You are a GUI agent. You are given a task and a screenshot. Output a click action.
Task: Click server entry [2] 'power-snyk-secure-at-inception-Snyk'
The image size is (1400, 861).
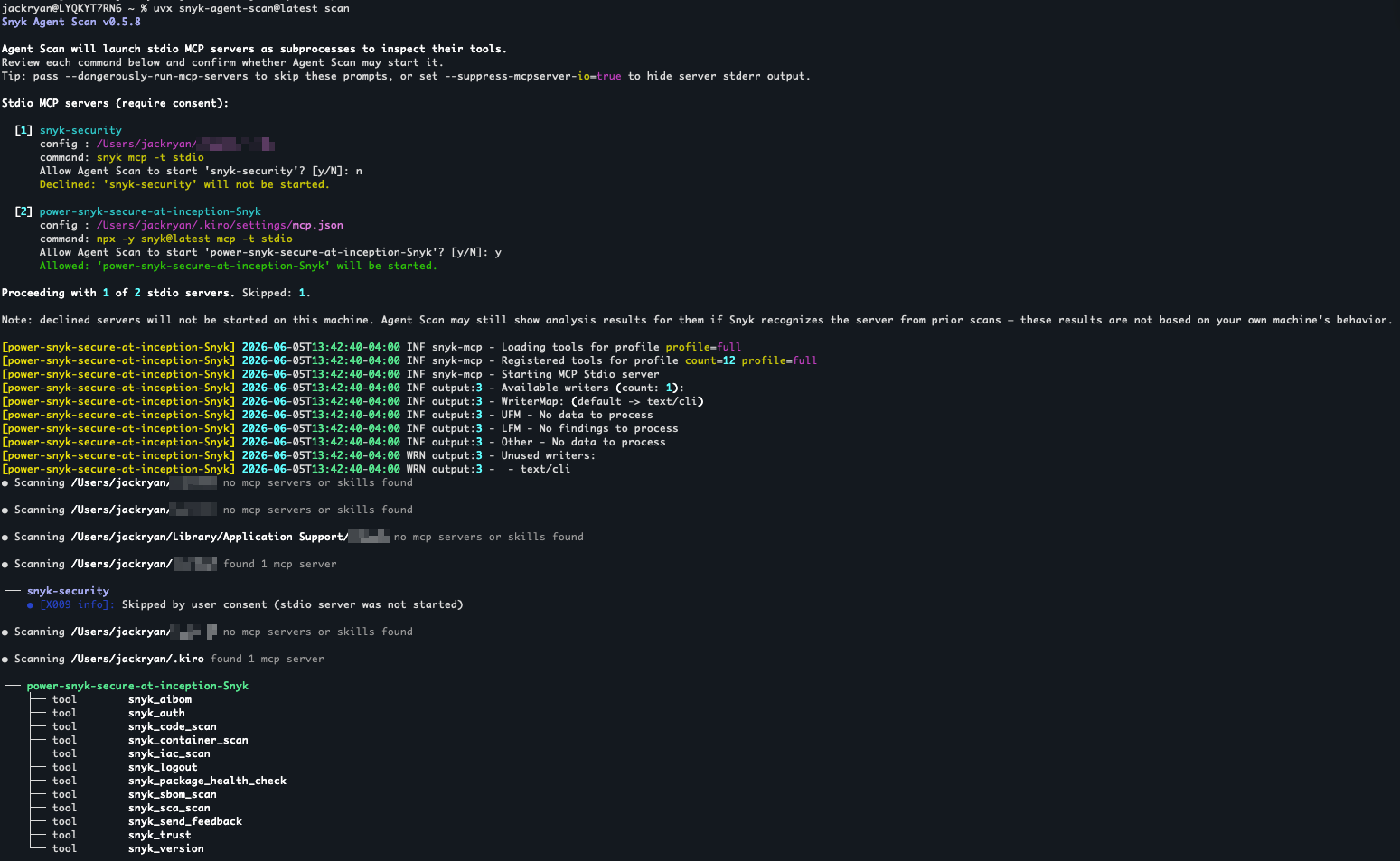(150, 211)
